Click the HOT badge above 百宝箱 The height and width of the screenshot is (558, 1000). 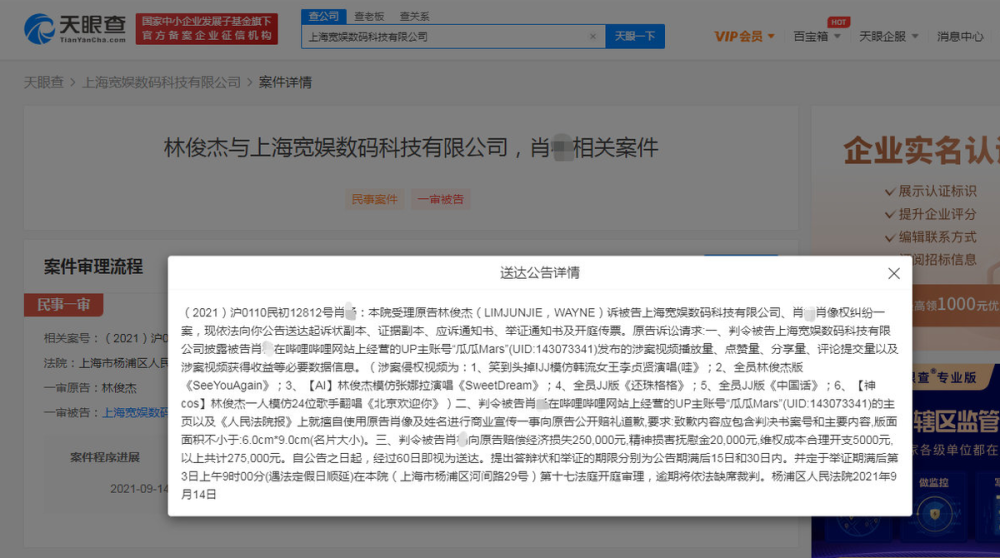pos(838,22)
